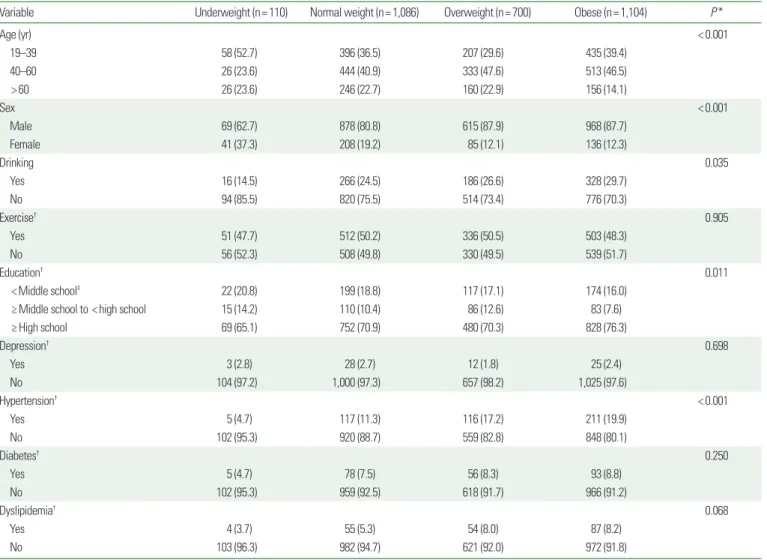Select the 'Dyslipidemia' row heading

[28, 511]
